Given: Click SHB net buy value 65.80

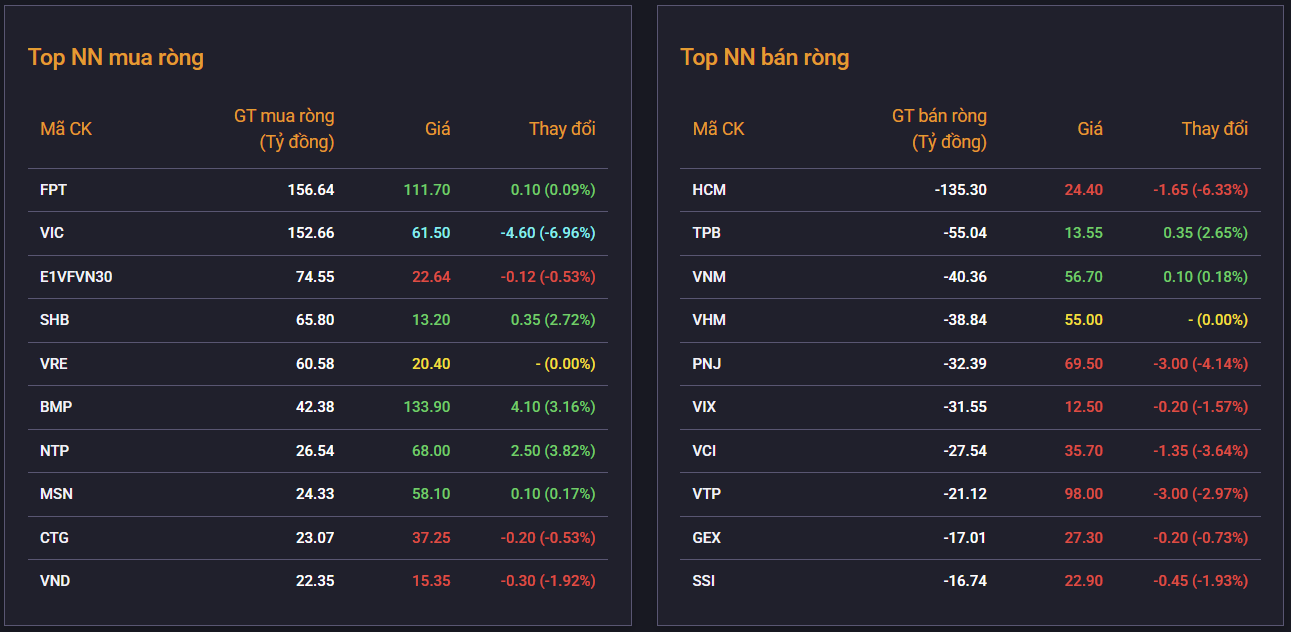Looking at the screenshot, I should (x=315, y=320).
